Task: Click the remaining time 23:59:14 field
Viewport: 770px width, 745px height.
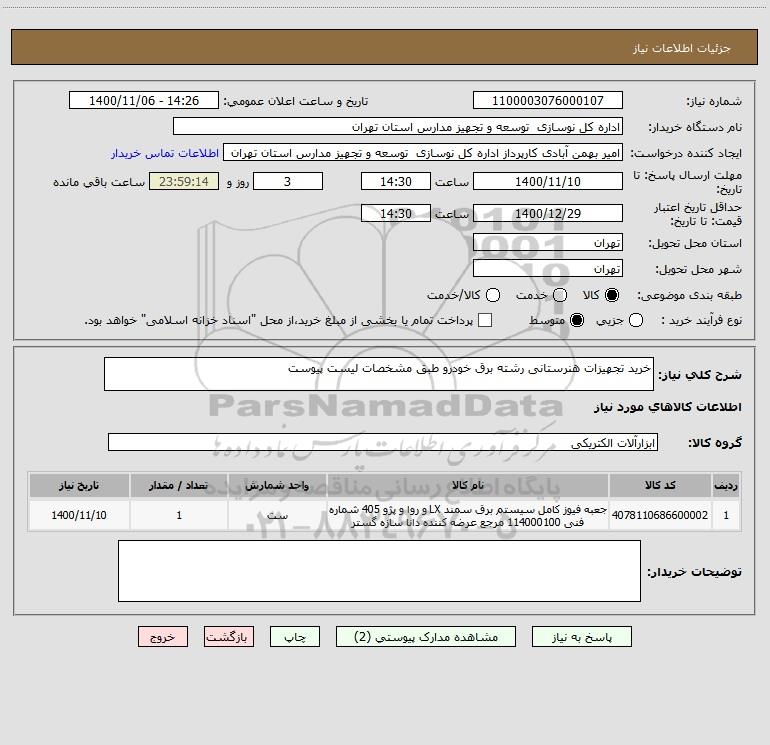Action: 184,181
